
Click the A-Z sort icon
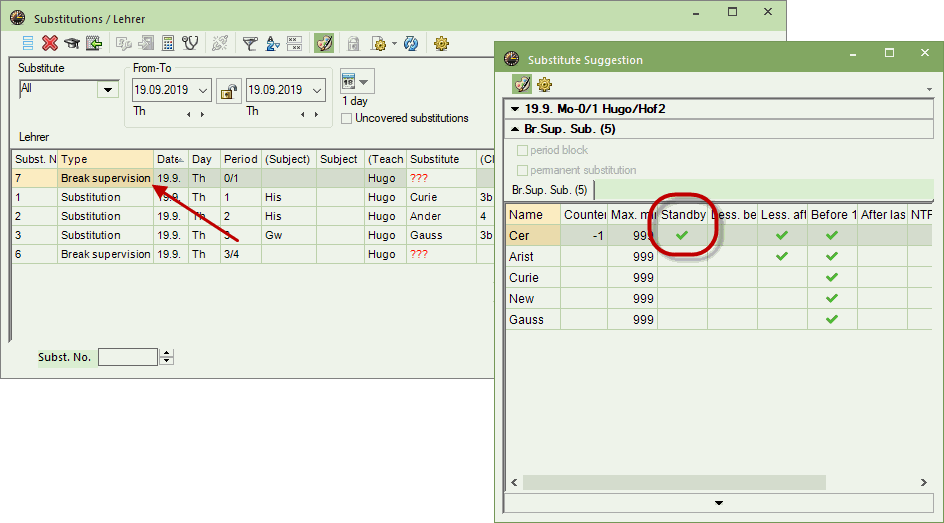point(273,43)
